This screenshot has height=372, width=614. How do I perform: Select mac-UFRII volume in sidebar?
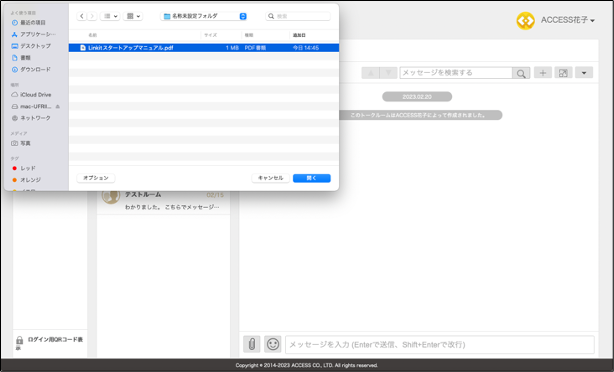click(x=32, y=107)
